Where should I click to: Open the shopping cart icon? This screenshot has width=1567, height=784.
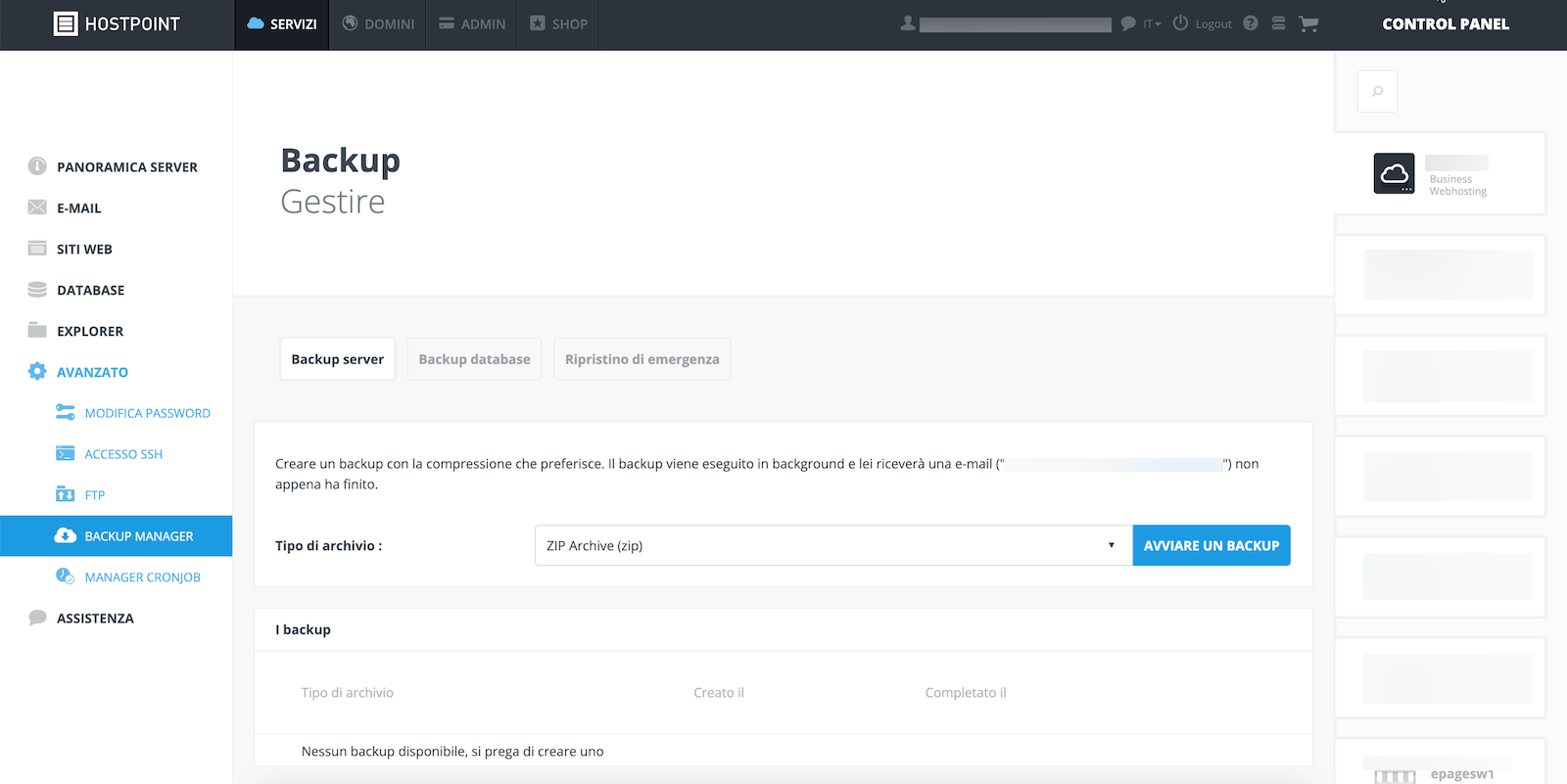[1308, 23]
